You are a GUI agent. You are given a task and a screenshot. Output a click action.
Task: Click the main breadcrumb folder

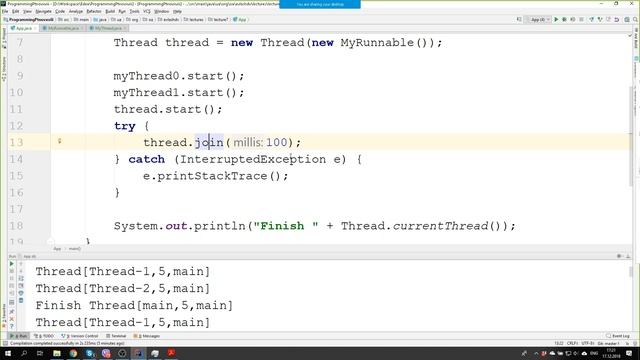[x=81, y=20]
